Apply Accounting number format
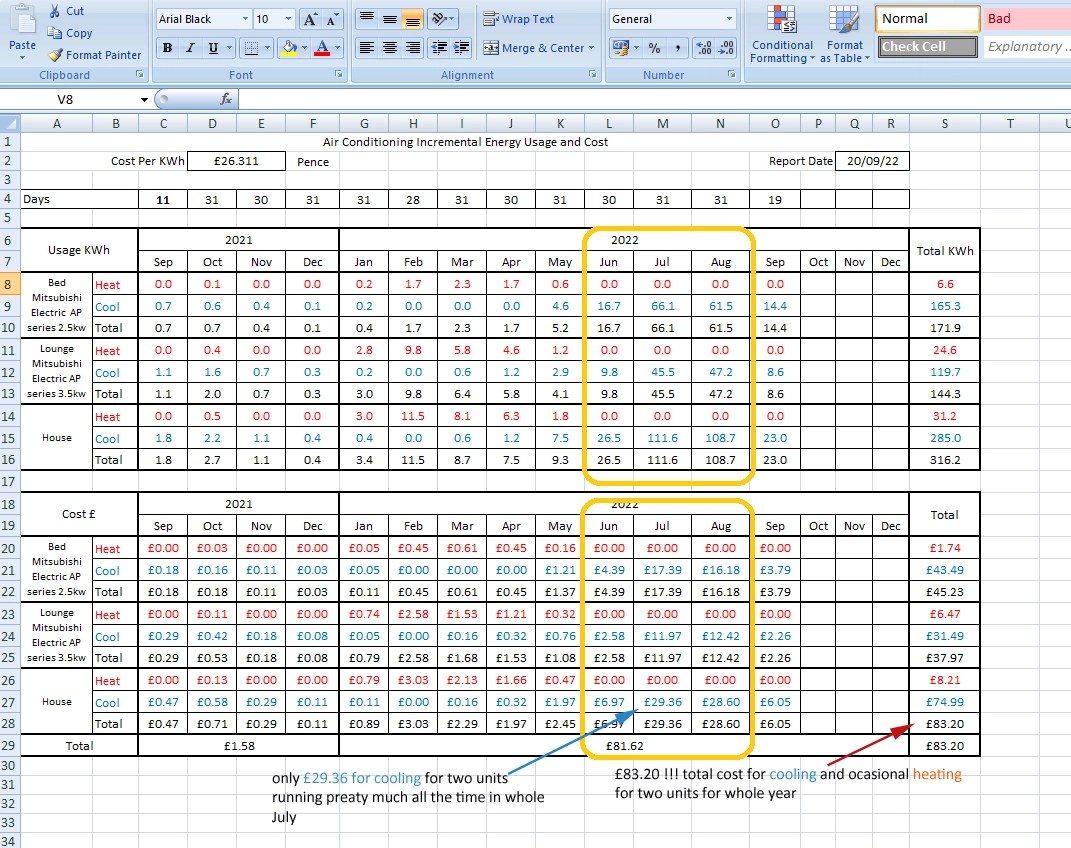Viewport: 1071px width, 848px height. [x=620, y=48]
